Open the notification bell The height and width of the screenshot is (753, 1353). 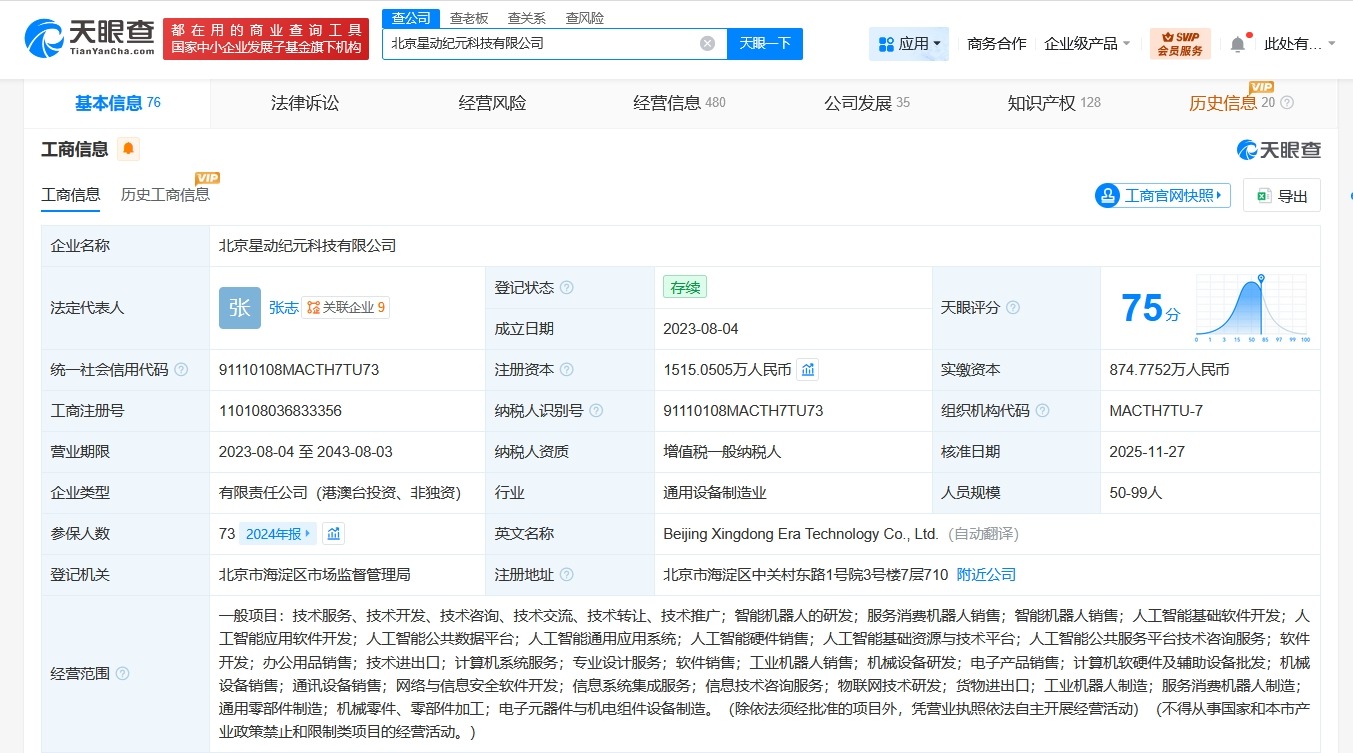(1237, 43)
